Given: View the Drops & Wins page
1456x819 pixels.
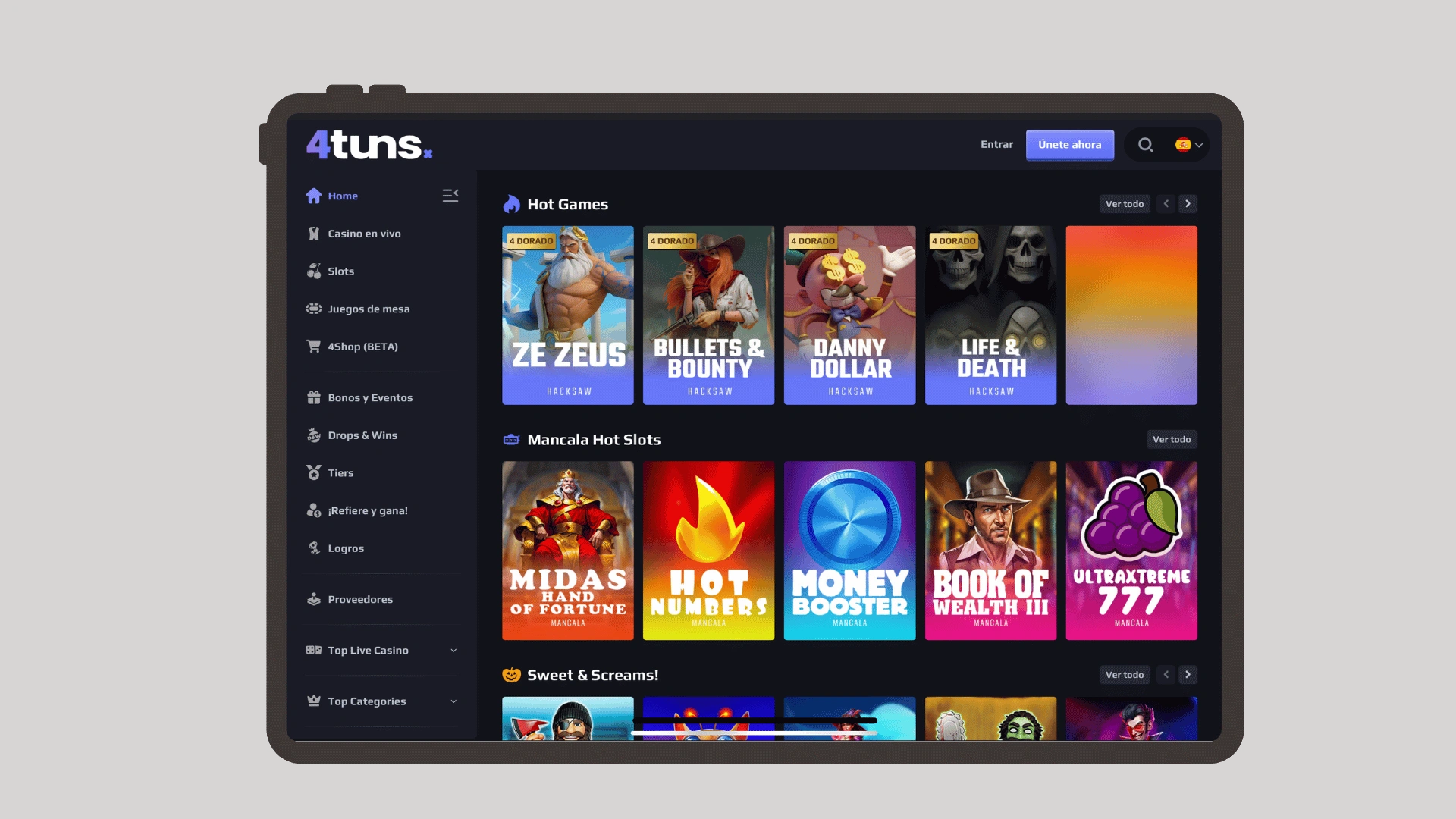Looking at the screenshot, I should tap(362, 435).
